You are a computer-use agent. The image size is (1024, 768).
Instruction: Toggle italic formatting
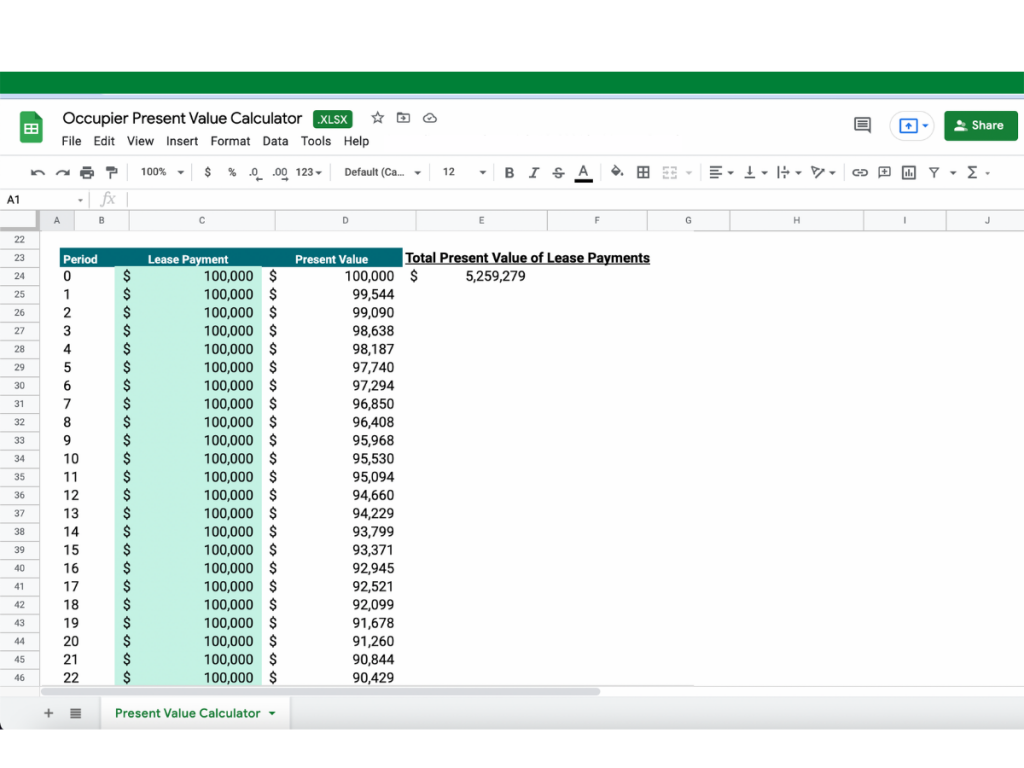point(534,172)
